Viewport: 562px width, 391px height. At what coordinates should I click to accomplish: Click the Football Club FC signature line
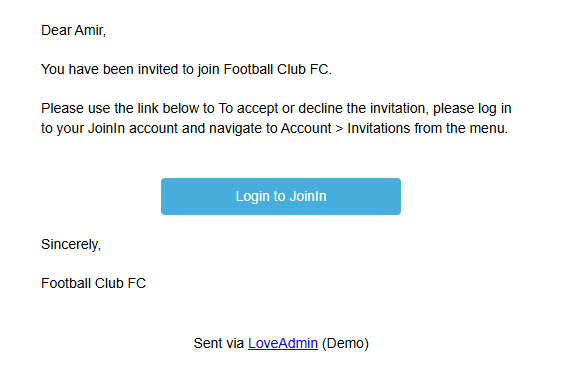pos(94,283)
